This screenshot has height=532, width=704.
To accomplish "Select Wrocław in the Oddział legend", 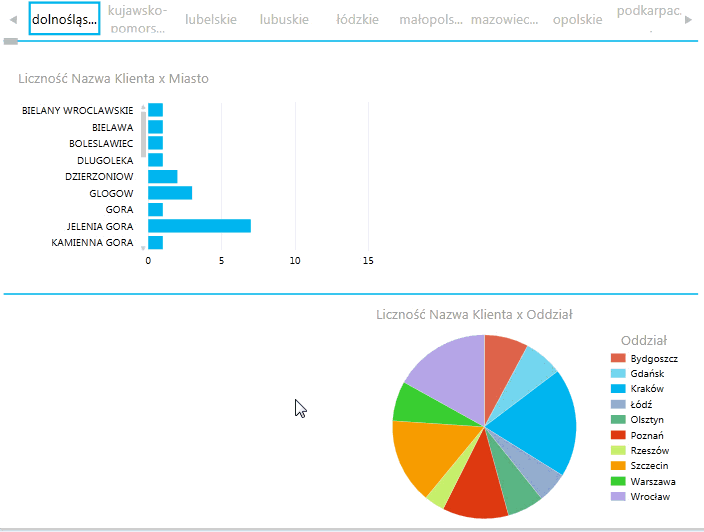I will [x=650, y=497].
